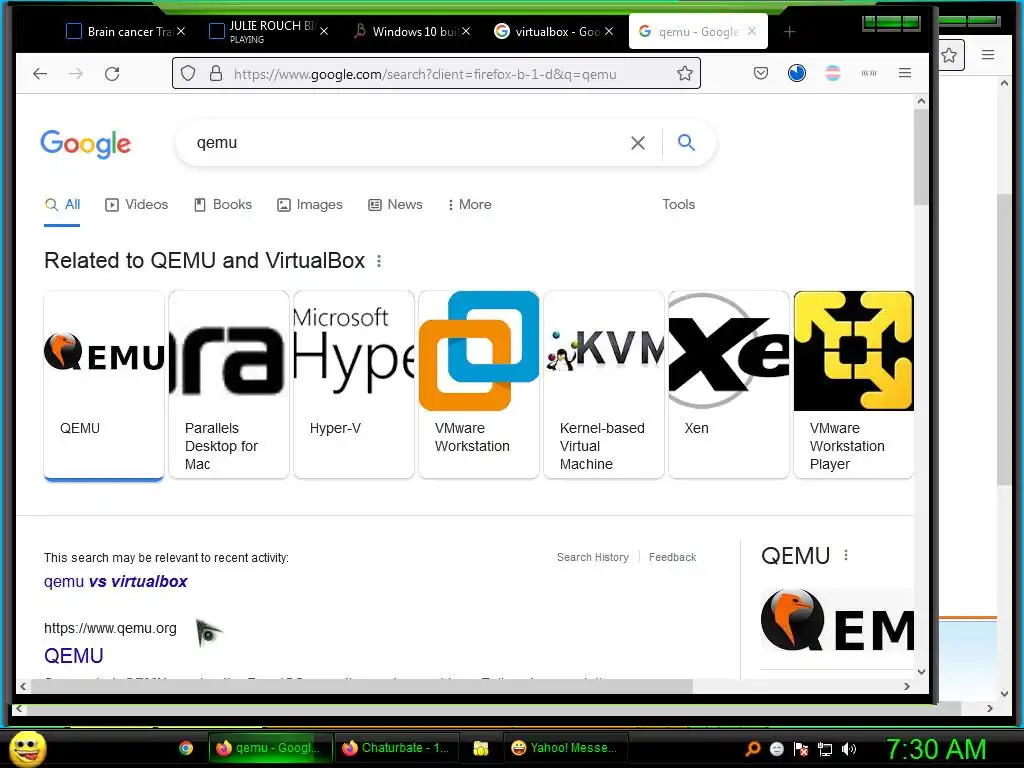Viewport: 1024px width, 768px height.
Task: Click the star bookmark icon in background window
Action: point(950,55)
